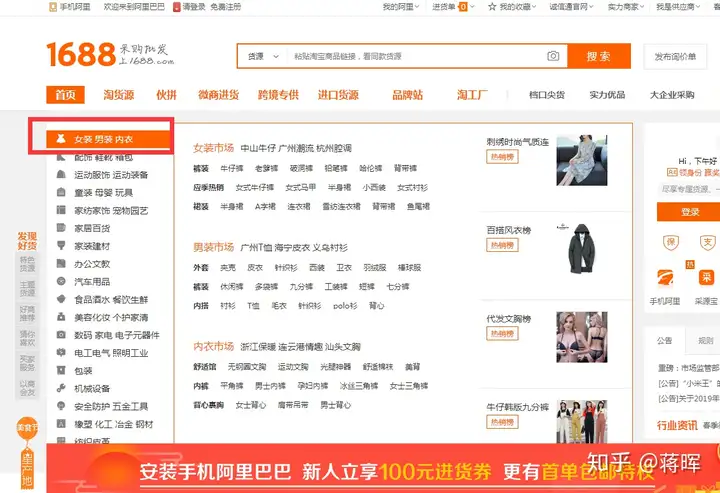Click icon beside 家居百货
The height and width of the screenshot is (493, 720).
[61, 228]
